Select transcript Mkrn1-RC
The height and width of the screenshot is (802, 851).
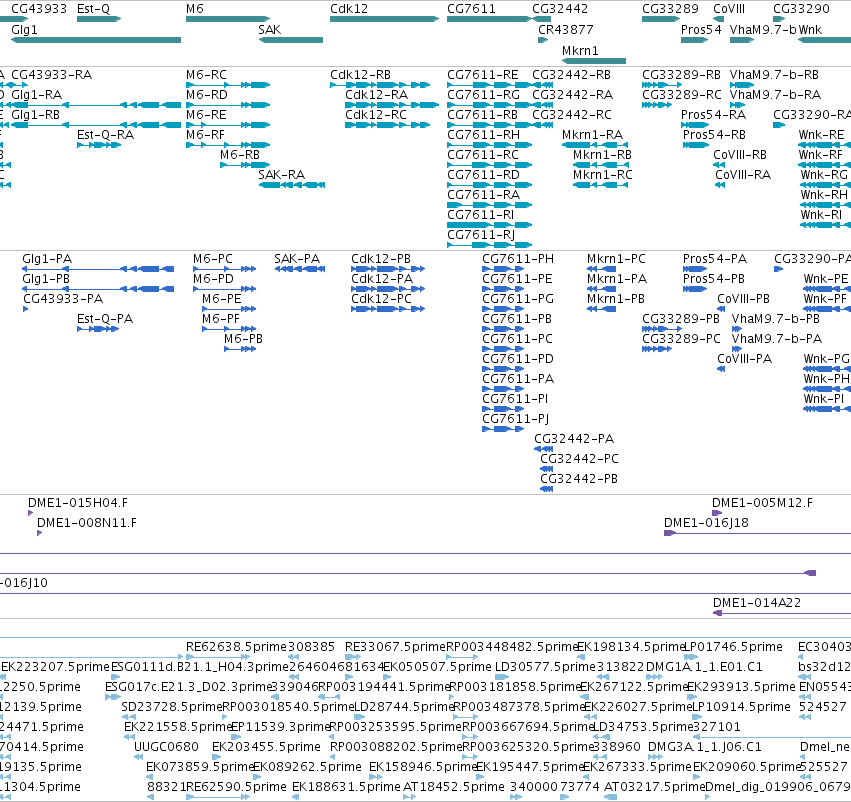coord(601,185)
